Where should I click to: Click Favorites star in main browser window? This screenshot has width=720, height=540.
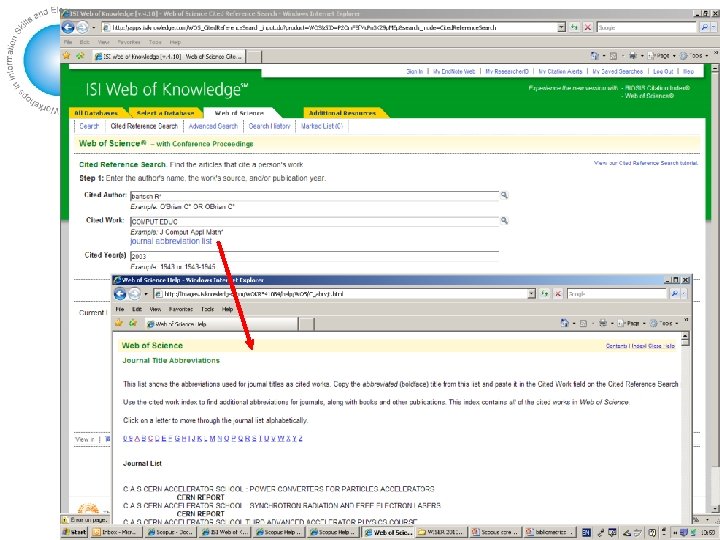(x=67, y=56)
